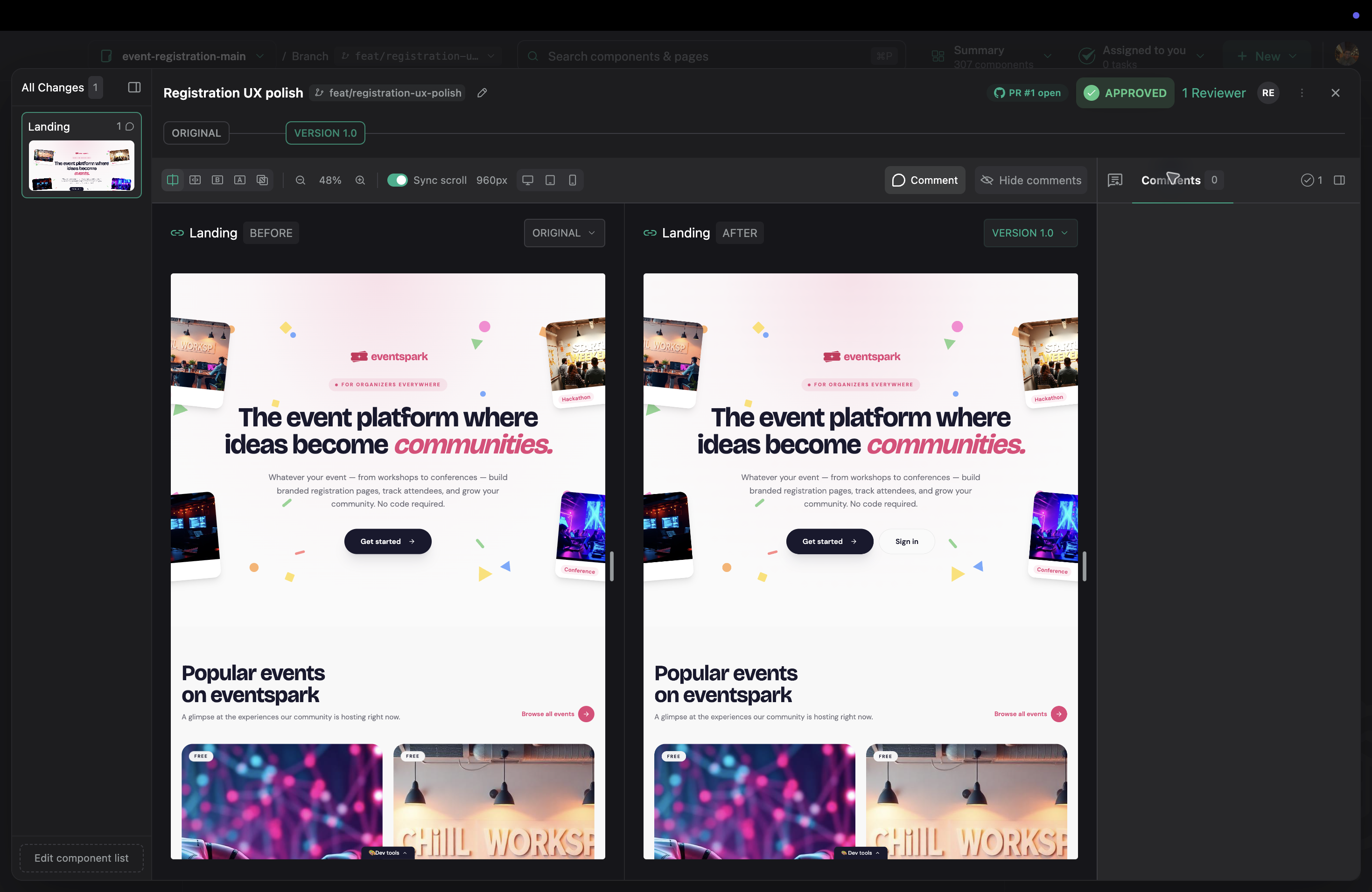Click the Before pane vertical scrollbar
Image resolution: width=1372 pixels, height=892 pixels.
click(x=612, y=566)
